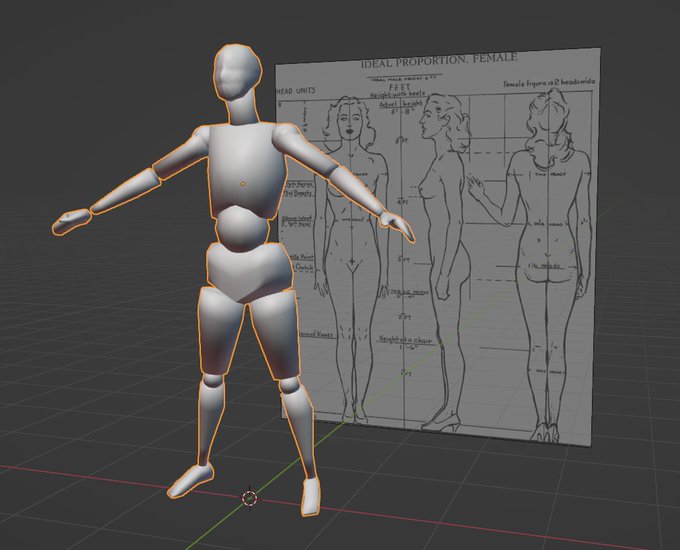Click the orange origin dot on the mannequin chest
Screen dimensions: 680x550
coord(243,184)
